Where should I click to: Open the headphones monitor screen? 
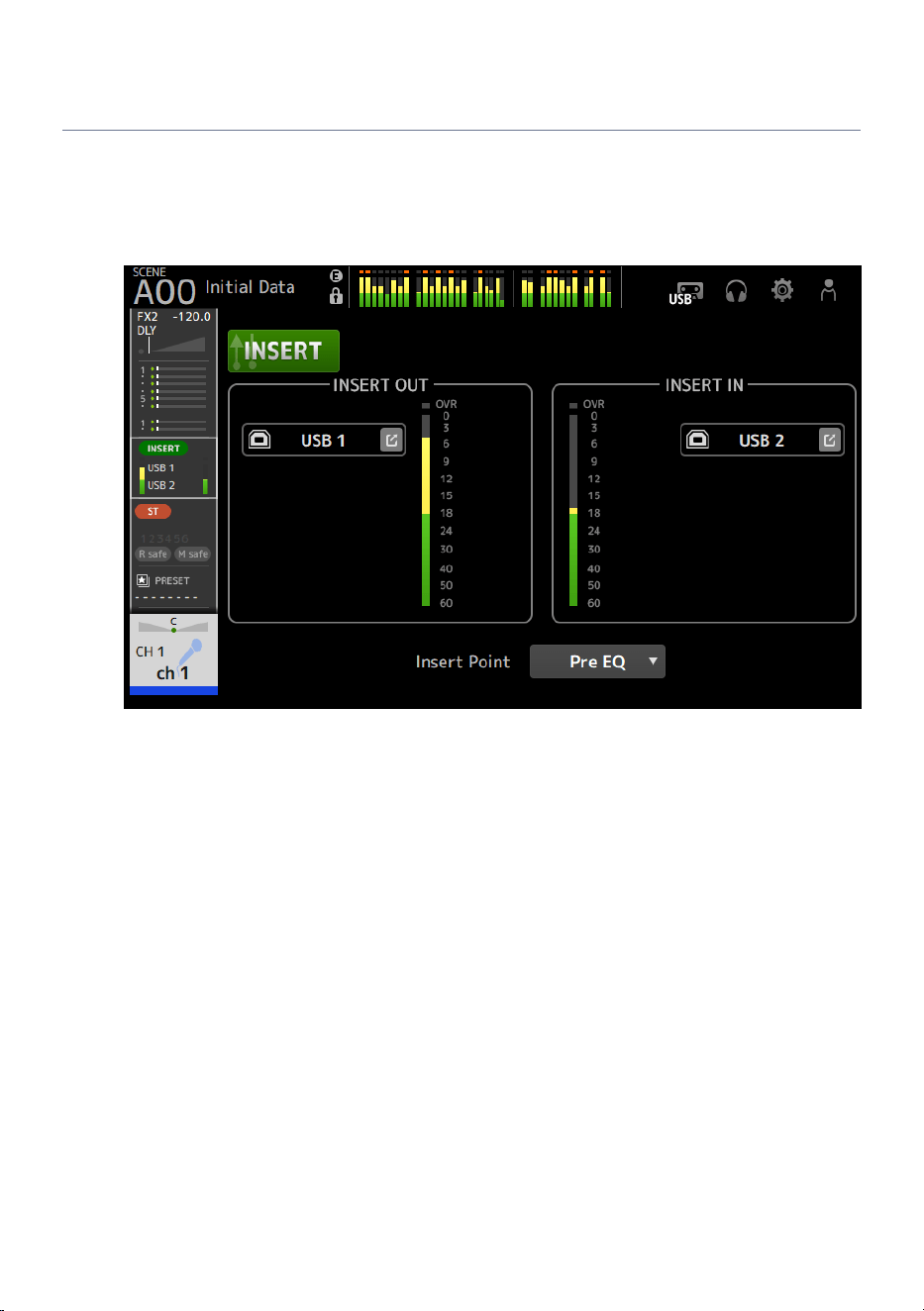click(736, 291)
